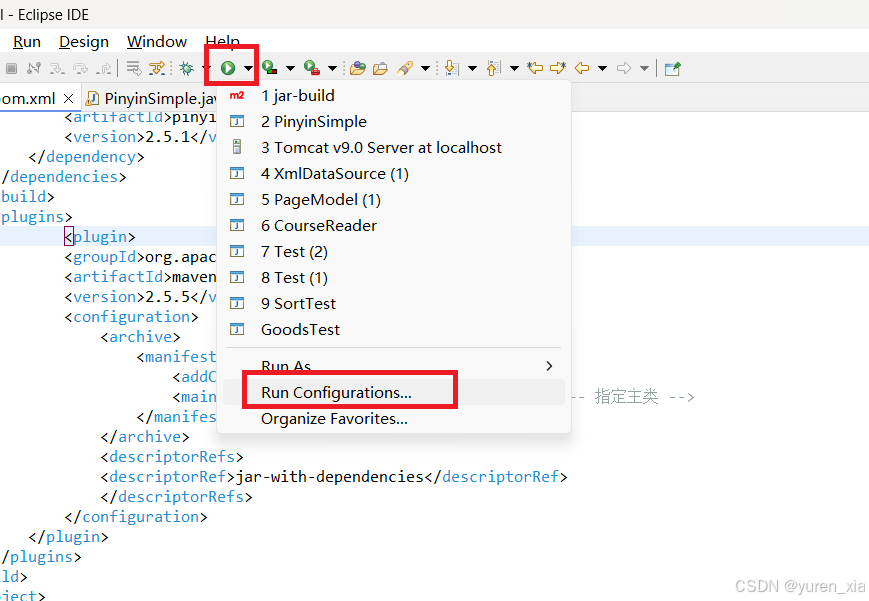Navigate to previous annotation arrow icon

point(492,67)
